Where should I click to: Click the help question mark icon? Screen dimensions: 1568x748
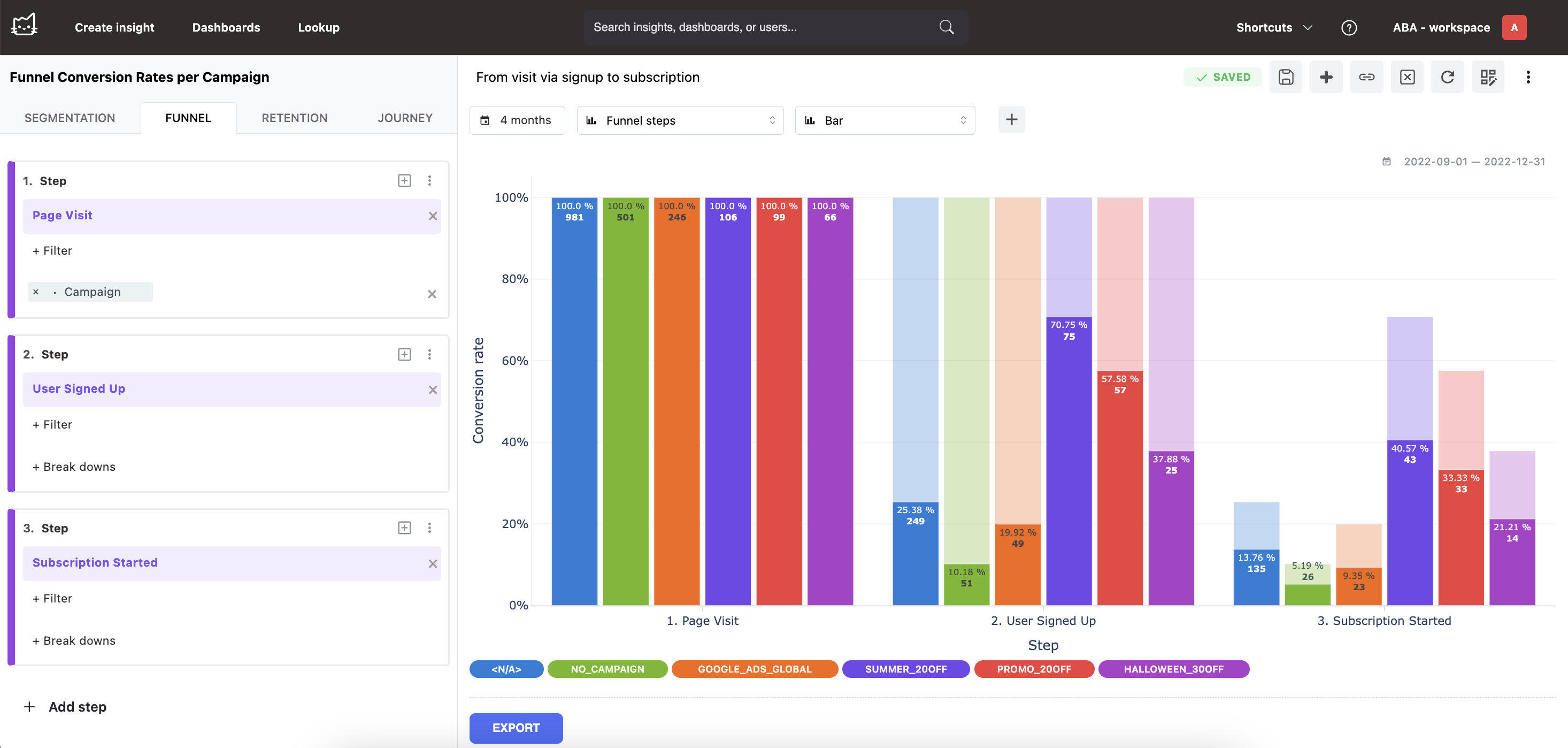point(1349,27)
